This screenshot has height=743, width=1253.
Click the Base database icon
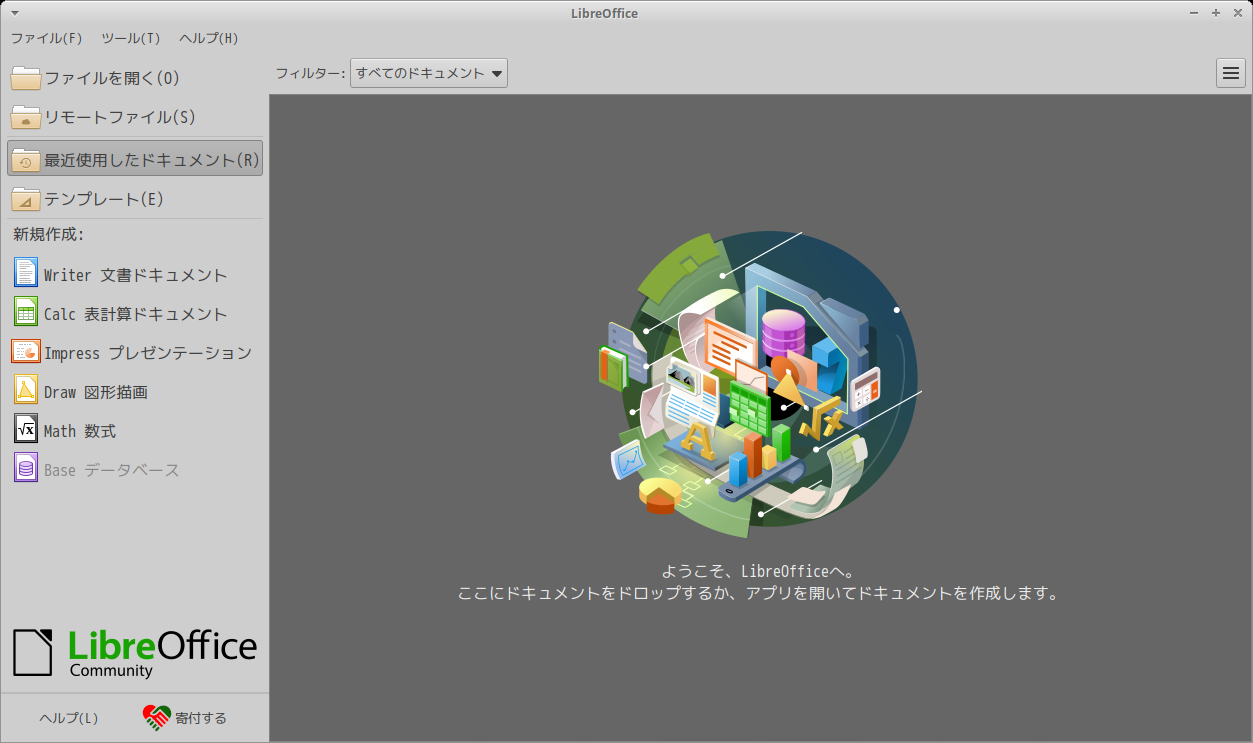(x=26, y=468)
